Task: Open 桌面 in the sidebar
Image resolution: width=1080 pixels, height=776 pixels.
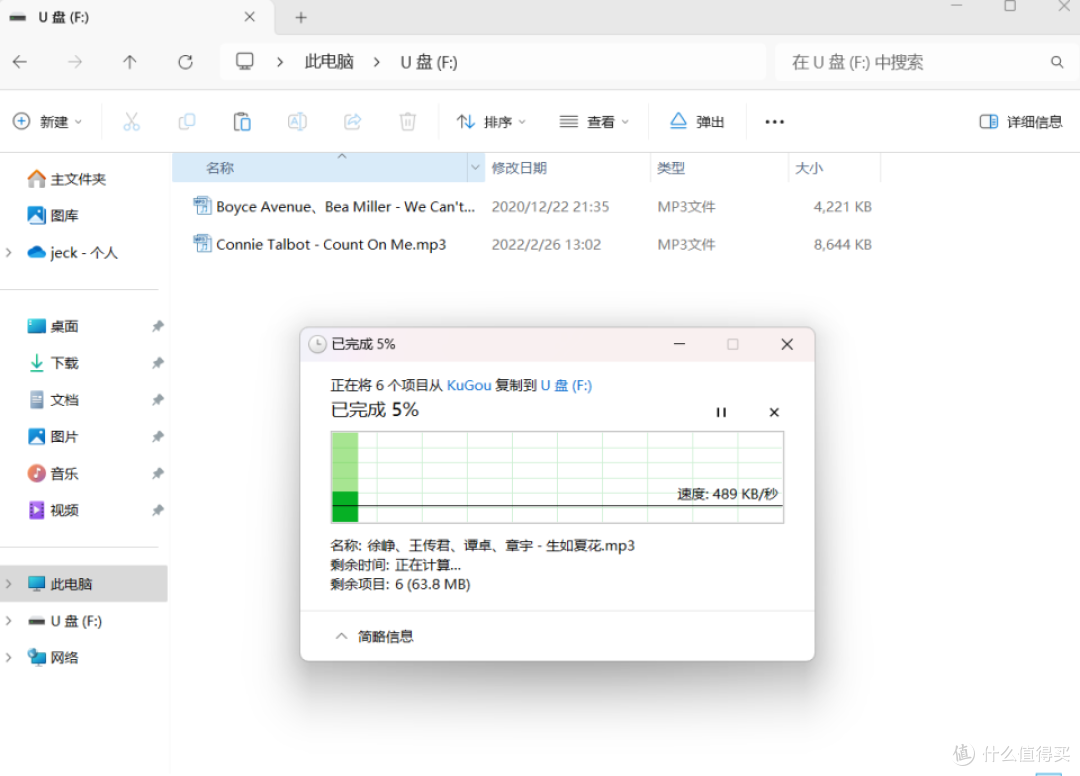Action: [x=53, y=326]
